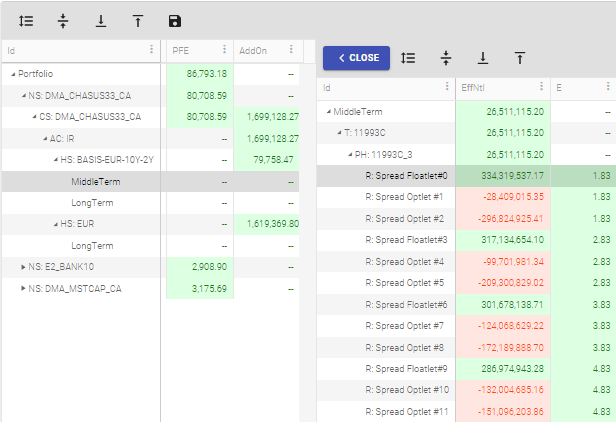The width and height of the screenshot is (616, 422).
Task: Click PFE value 86,793.18
Action: click(207, 74)
